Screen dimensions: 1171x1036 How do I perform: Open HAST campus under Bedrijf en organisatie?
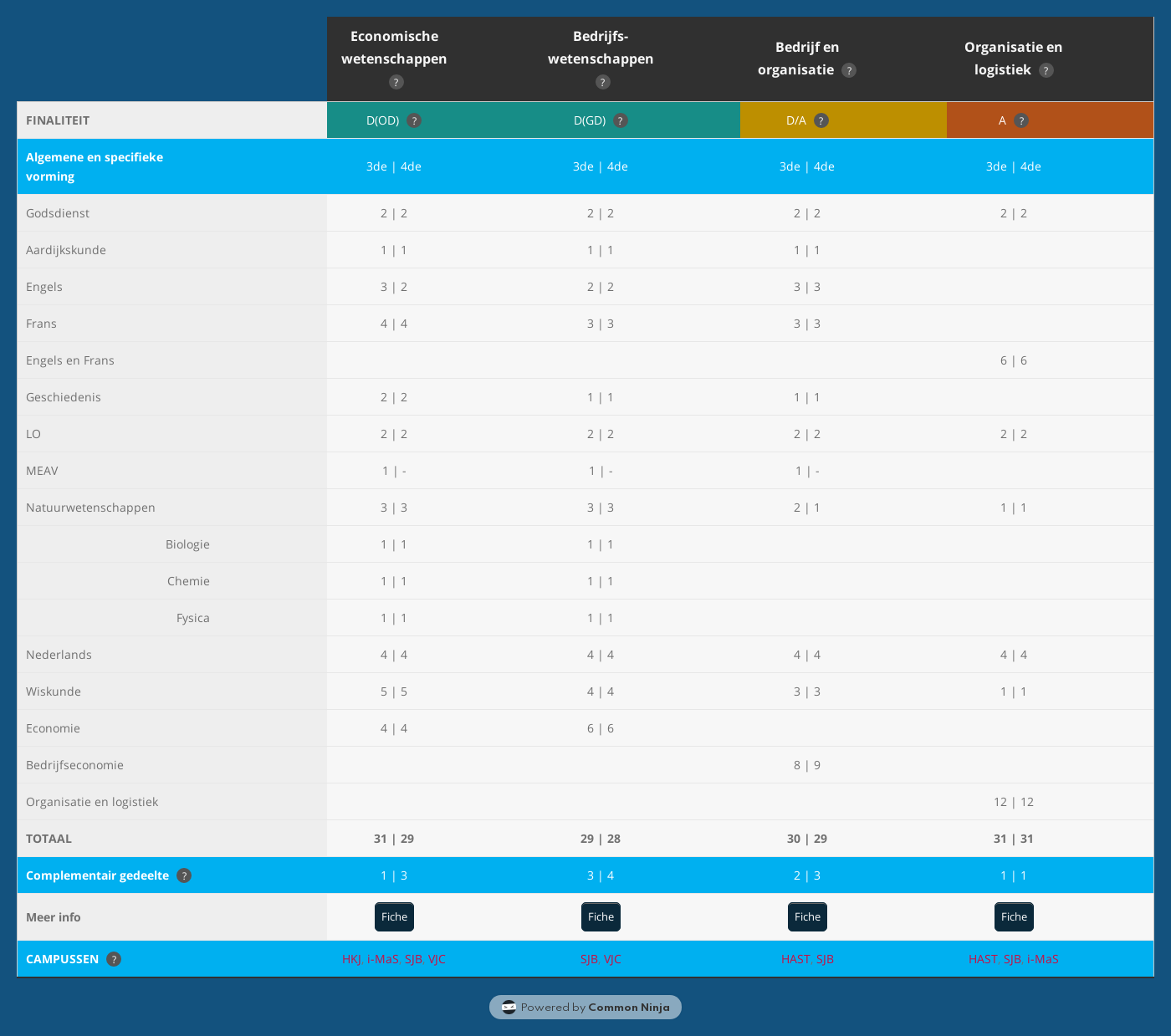(795, 959)
